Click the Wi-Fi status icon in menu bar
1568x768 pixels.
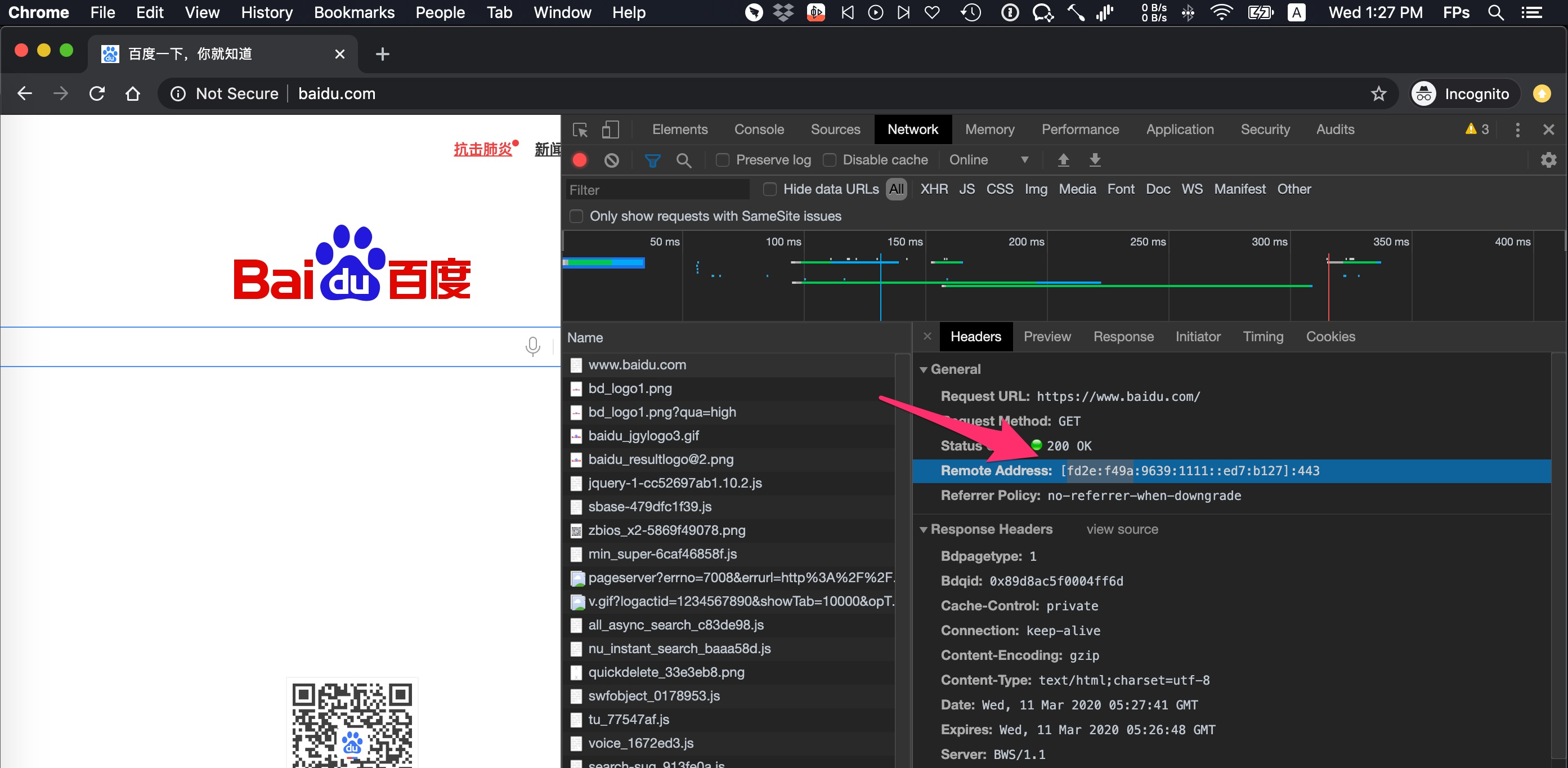[x=1221, y=12]
